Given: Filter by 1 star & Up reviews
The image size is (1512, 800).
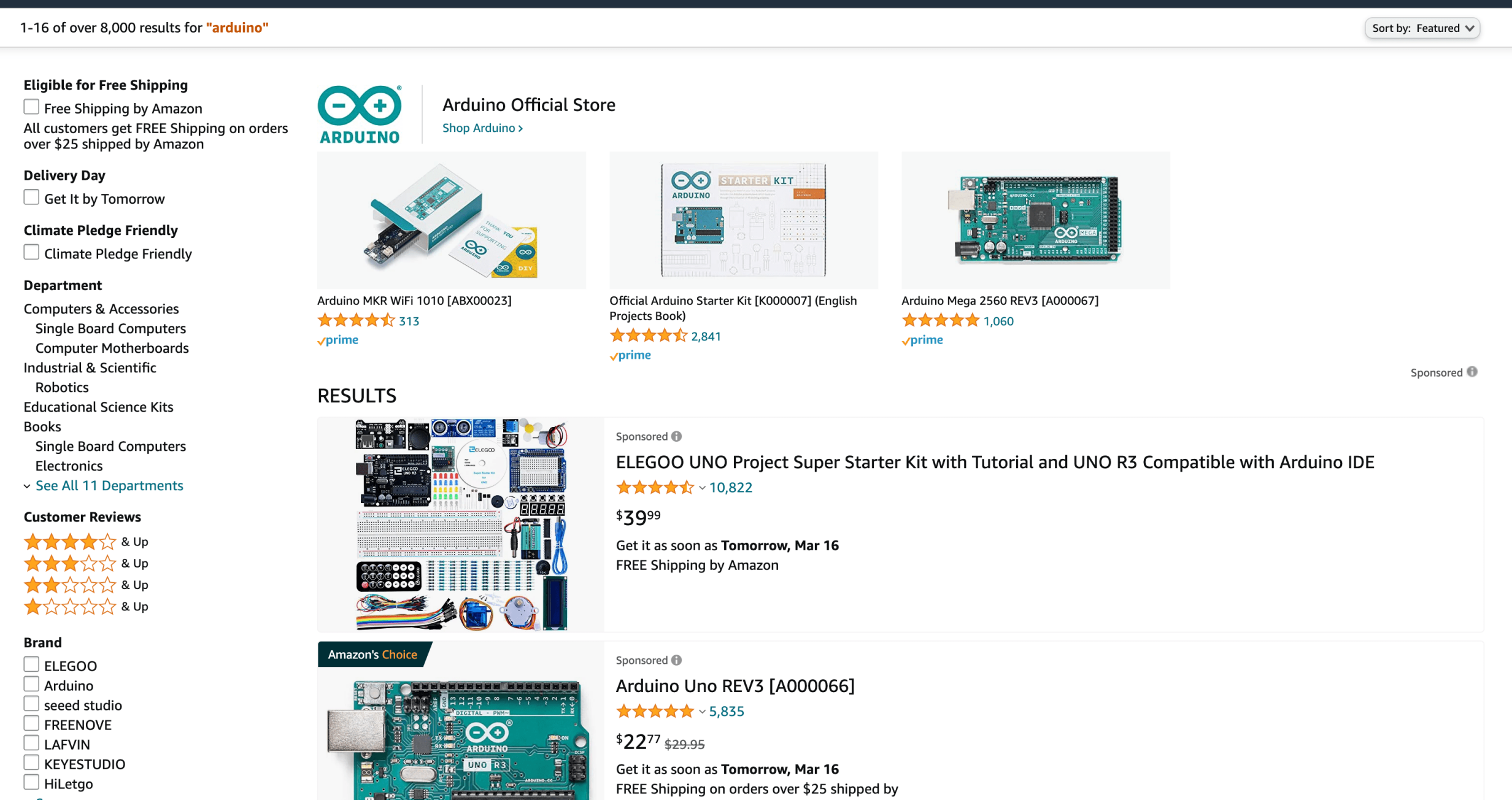Looking at the screenshot, I should click(86, 606).
